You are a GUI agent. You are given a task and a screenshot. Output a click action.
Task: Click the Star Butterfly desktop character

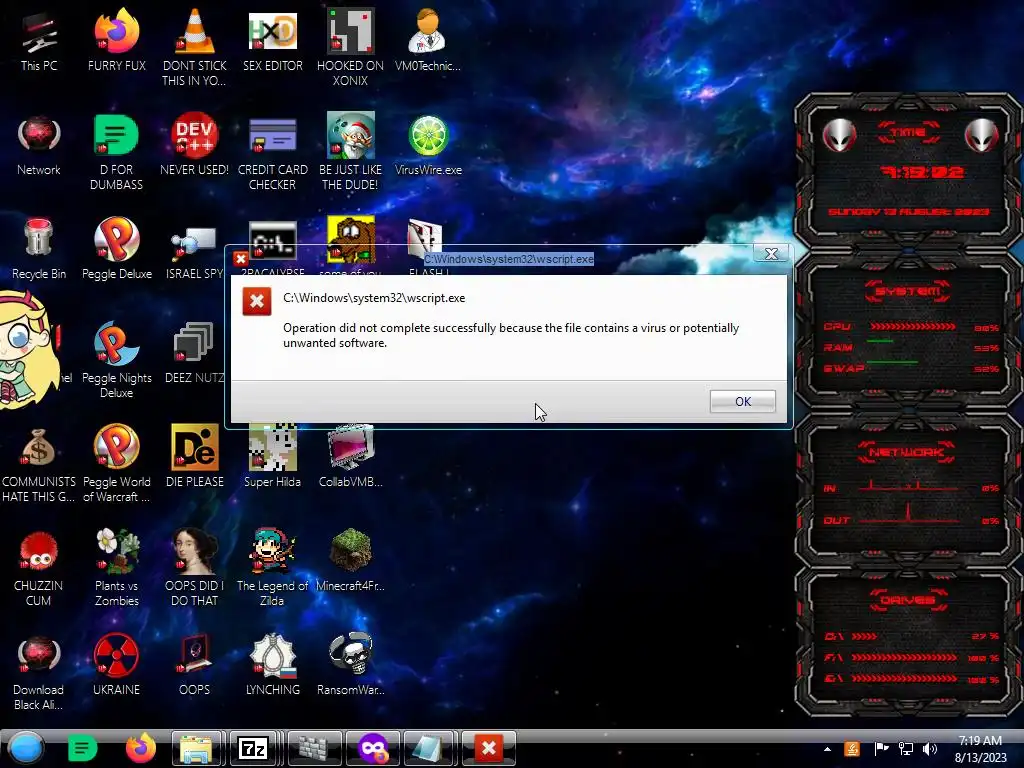pos(27,350)
